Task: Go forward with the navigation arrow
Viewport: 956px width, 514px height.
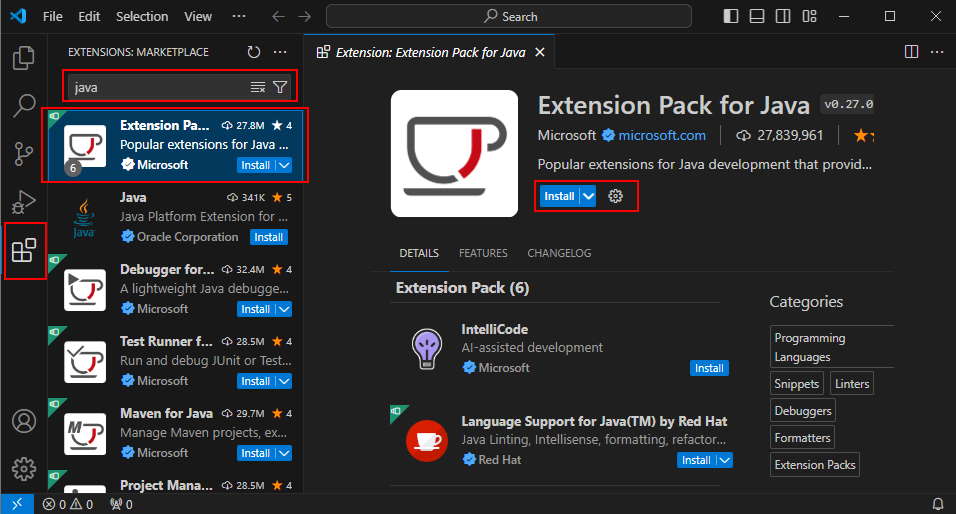Action: 304,16
